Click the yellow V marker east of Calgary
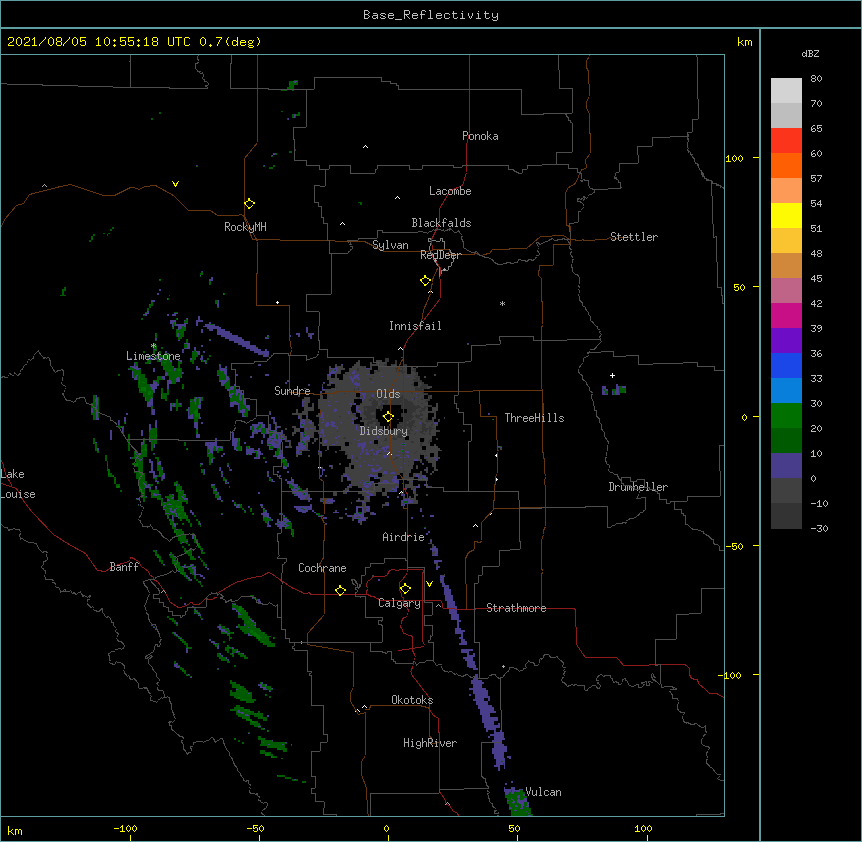The image size is (862, 842). 429,584
